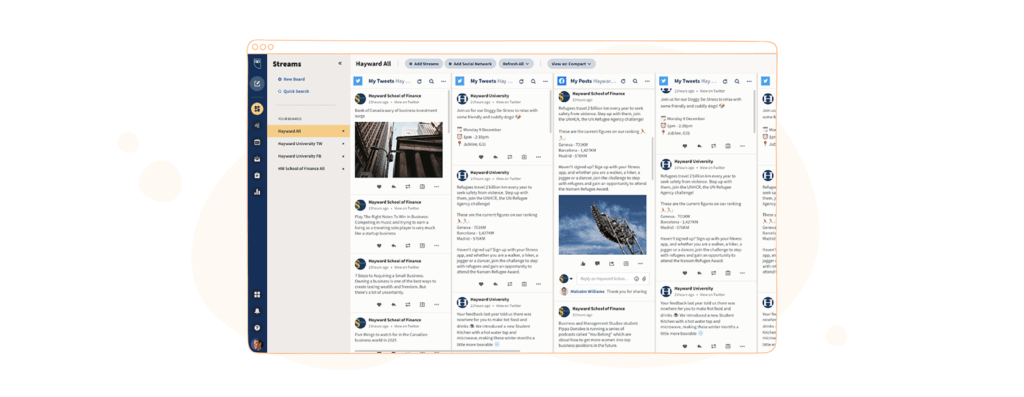
Task: Search within the My Posts stream
Action: point(635,82)
